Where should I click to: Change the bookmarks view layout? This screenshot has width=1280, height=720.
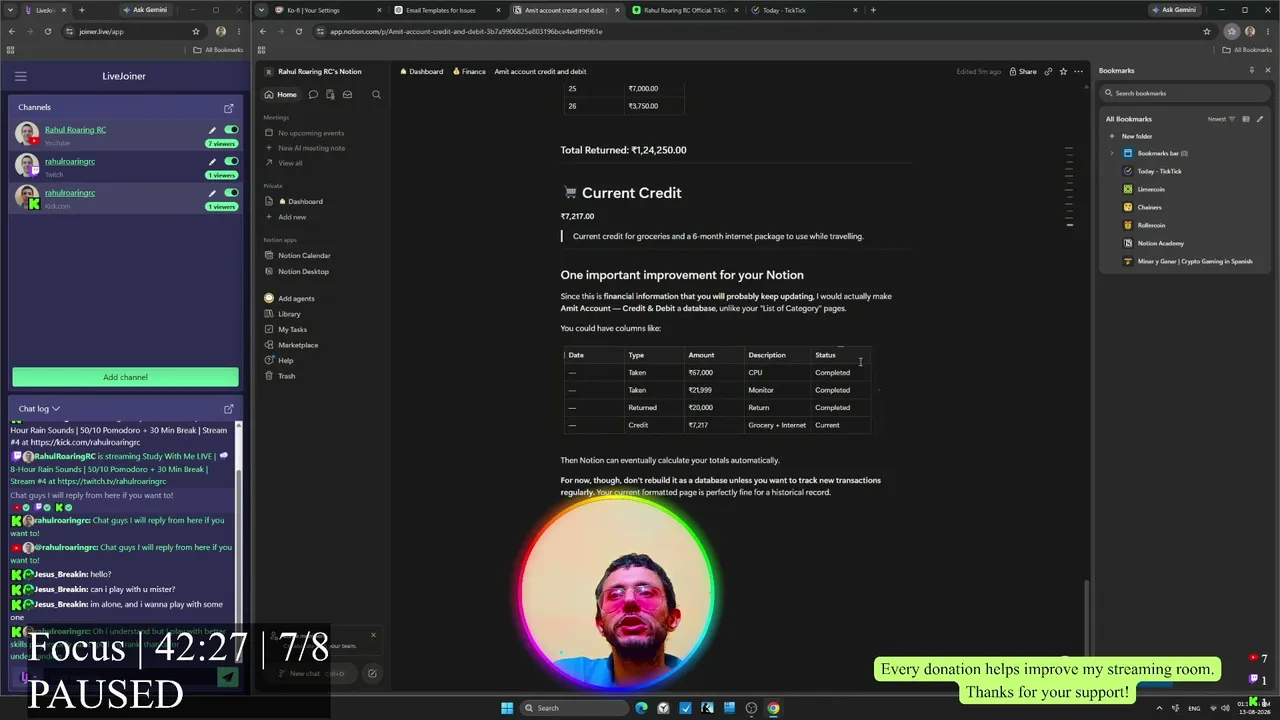[1246, 119]
